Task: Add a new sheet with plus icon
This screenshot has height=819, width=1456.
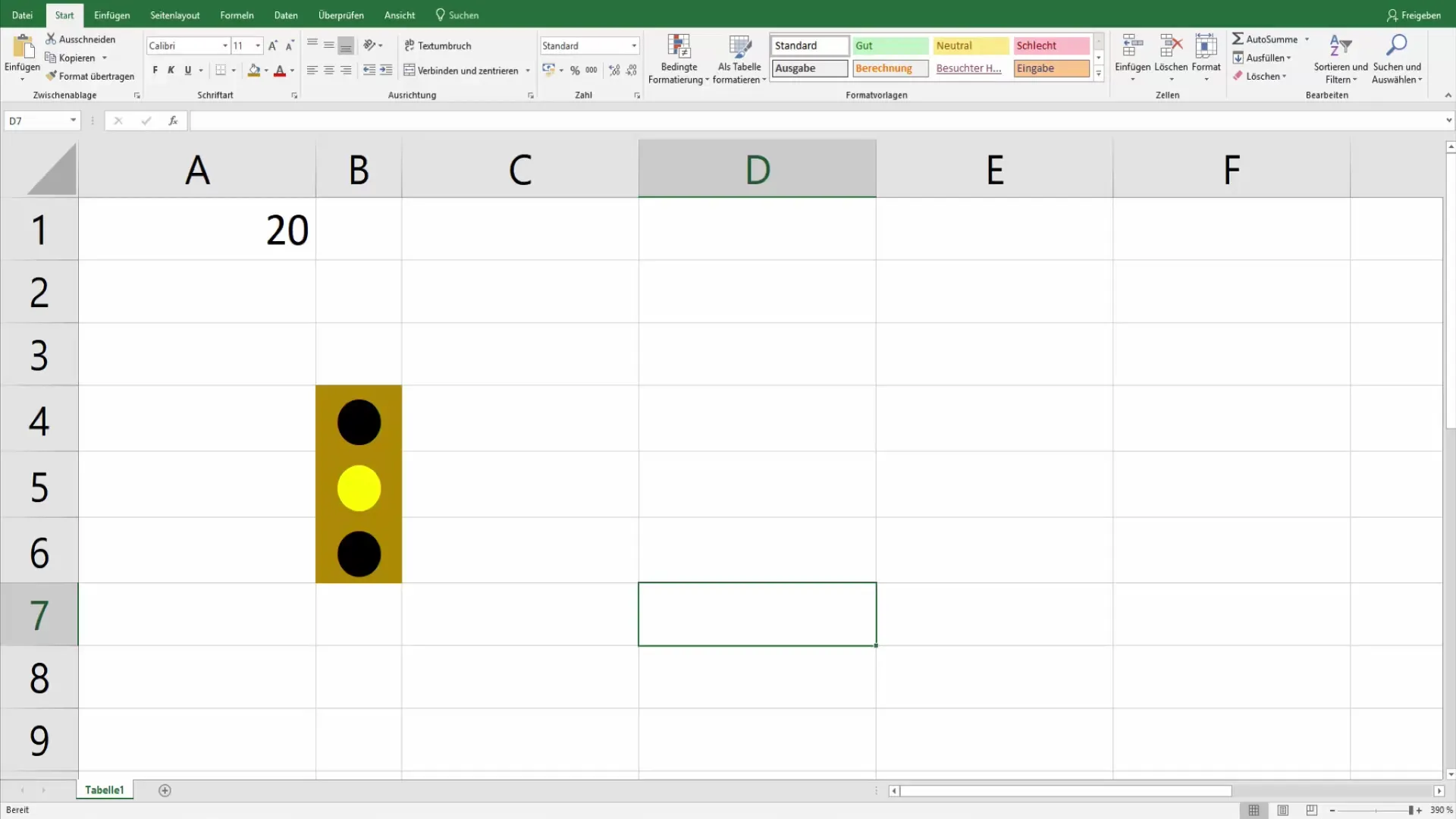Action: (165, 790)
